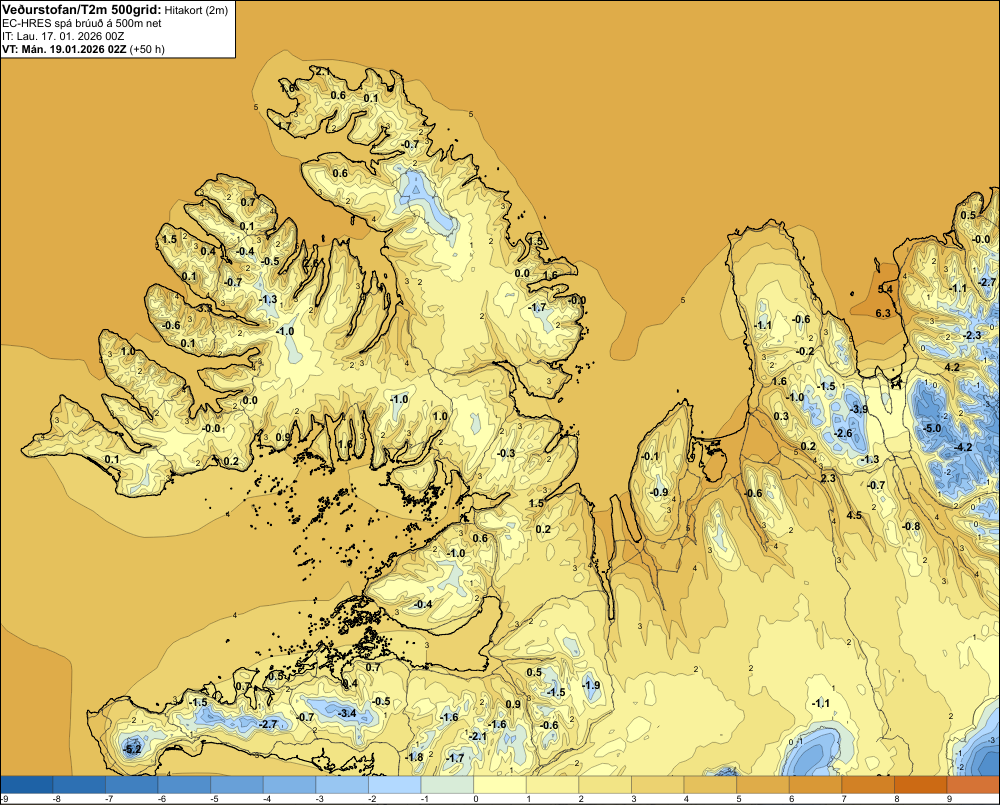Select the legend label '9' on the color scale
Screen dimensions: 1000x805
click(949, 799)
